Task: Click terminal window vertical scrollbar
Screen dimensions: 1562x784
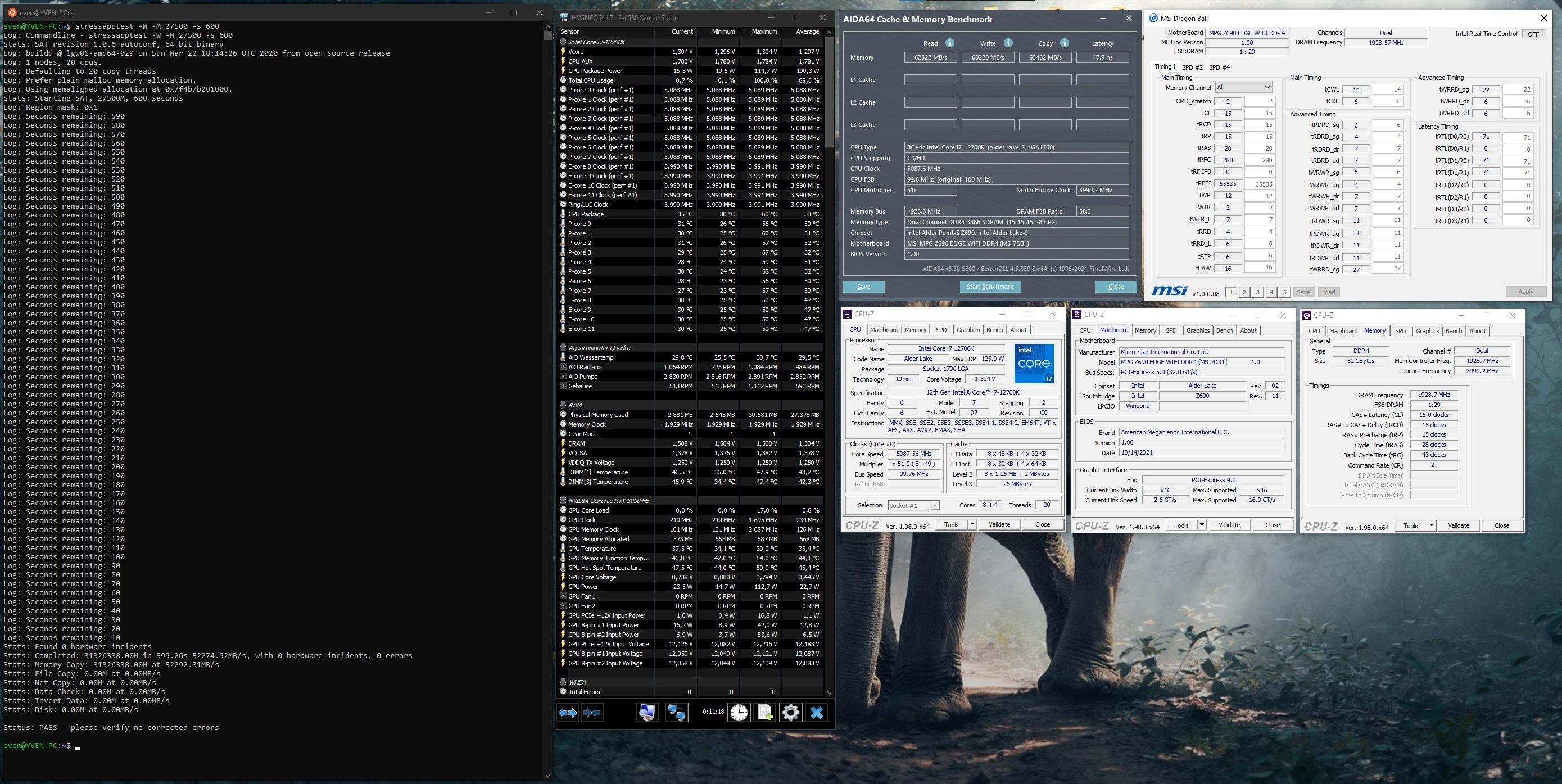Action: coord(548,35)
